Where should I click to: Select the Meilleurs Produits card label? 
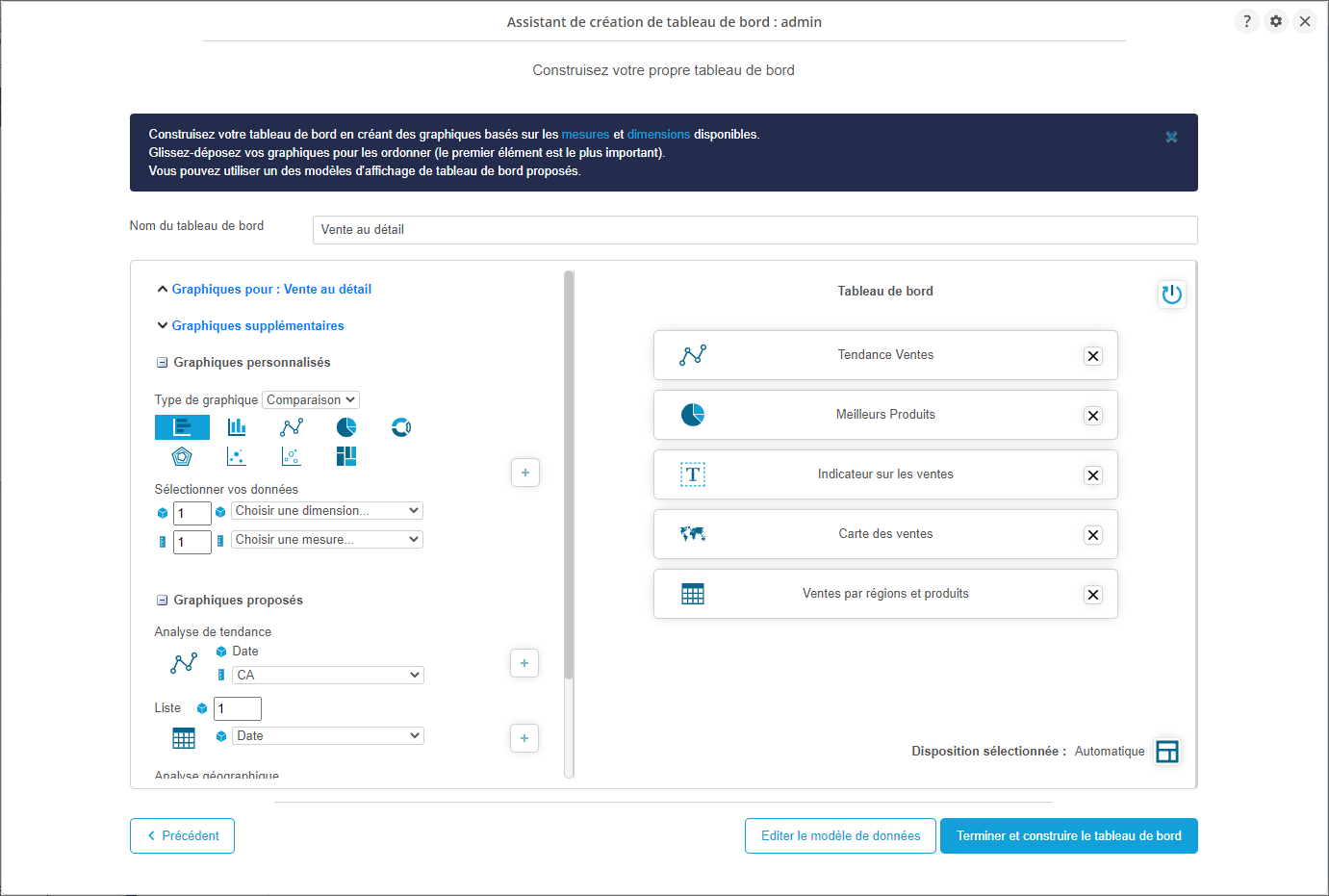885,415
